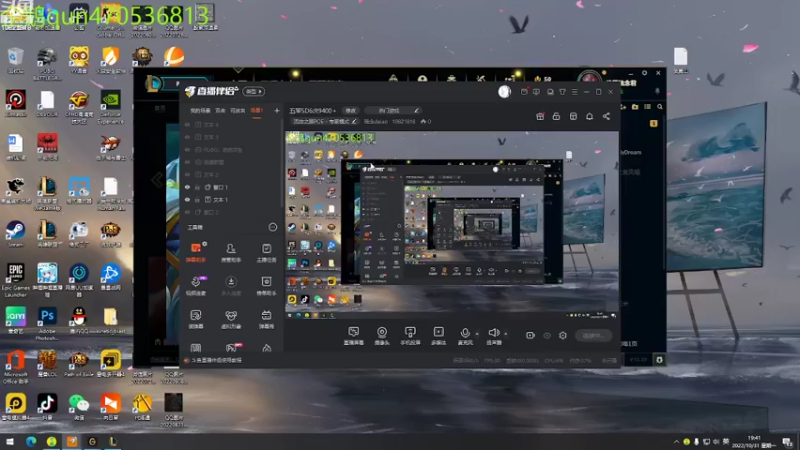This screenshot has width=800, height=450.
Task: Add a 多媒体 media source
Action: tap(438, 336)
